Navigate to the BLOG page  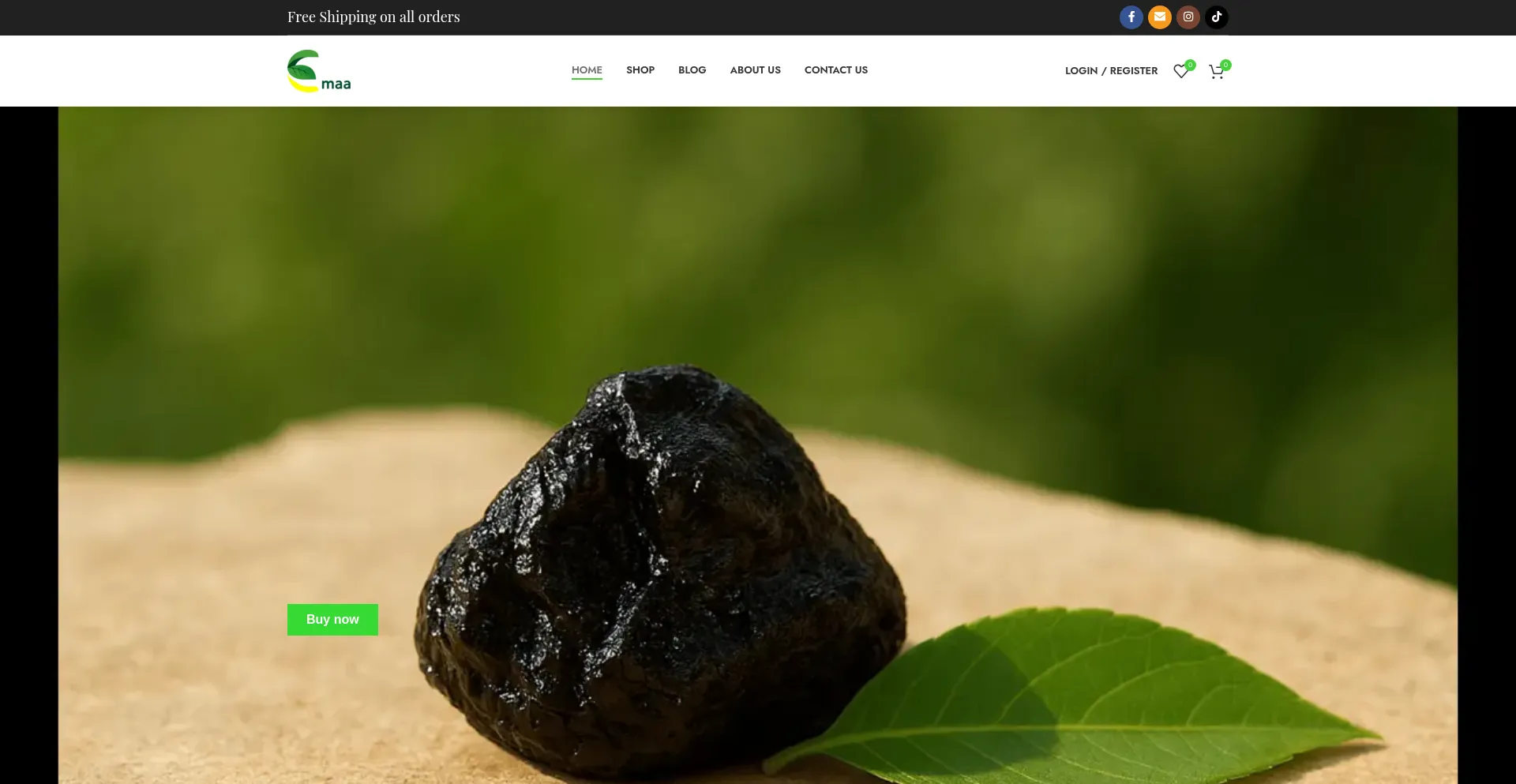coord(692,70)
